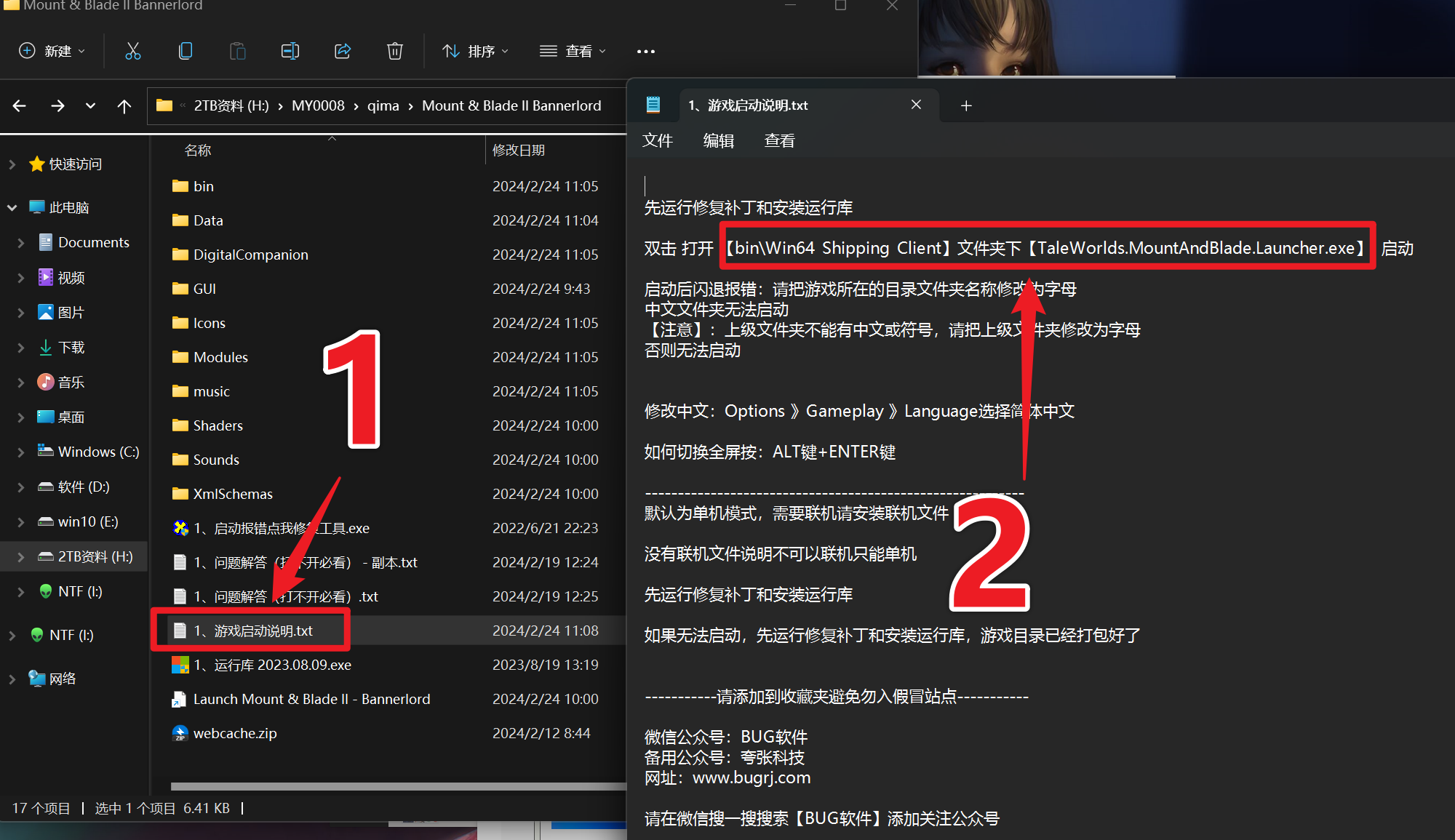The width and height of the screenshot is (1455, 840).
Task: Open the 排序 sort dropdown
Action: click(476, 51)
